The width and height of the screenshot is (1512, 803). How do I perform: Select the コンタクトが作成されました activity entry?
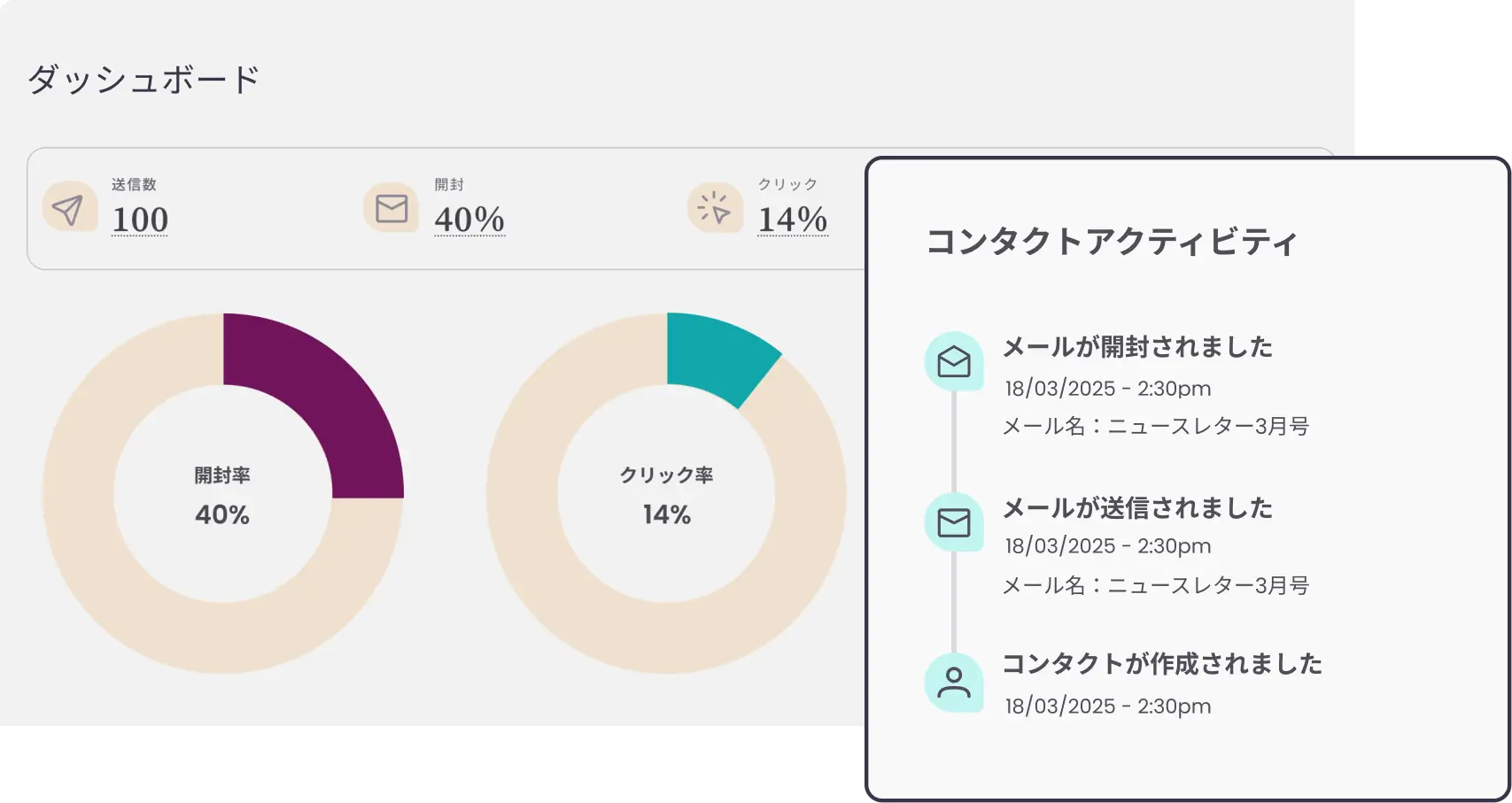[1162, 664]
